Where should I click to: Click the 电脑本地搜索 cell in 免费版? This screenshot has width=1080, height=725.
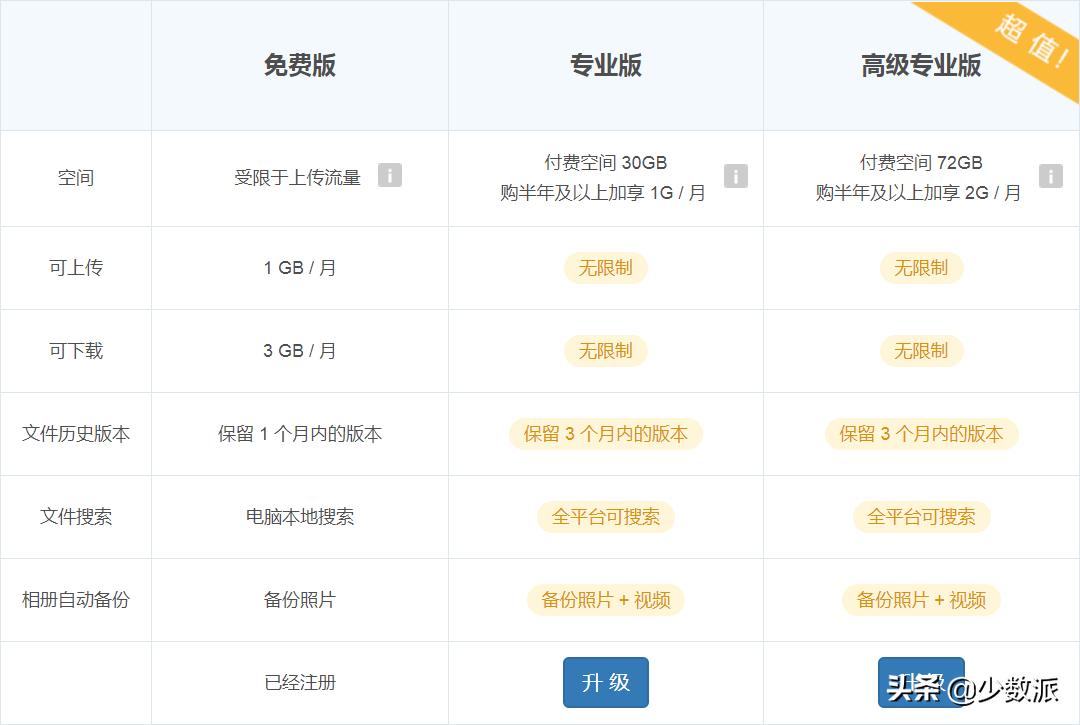[299, 517]
